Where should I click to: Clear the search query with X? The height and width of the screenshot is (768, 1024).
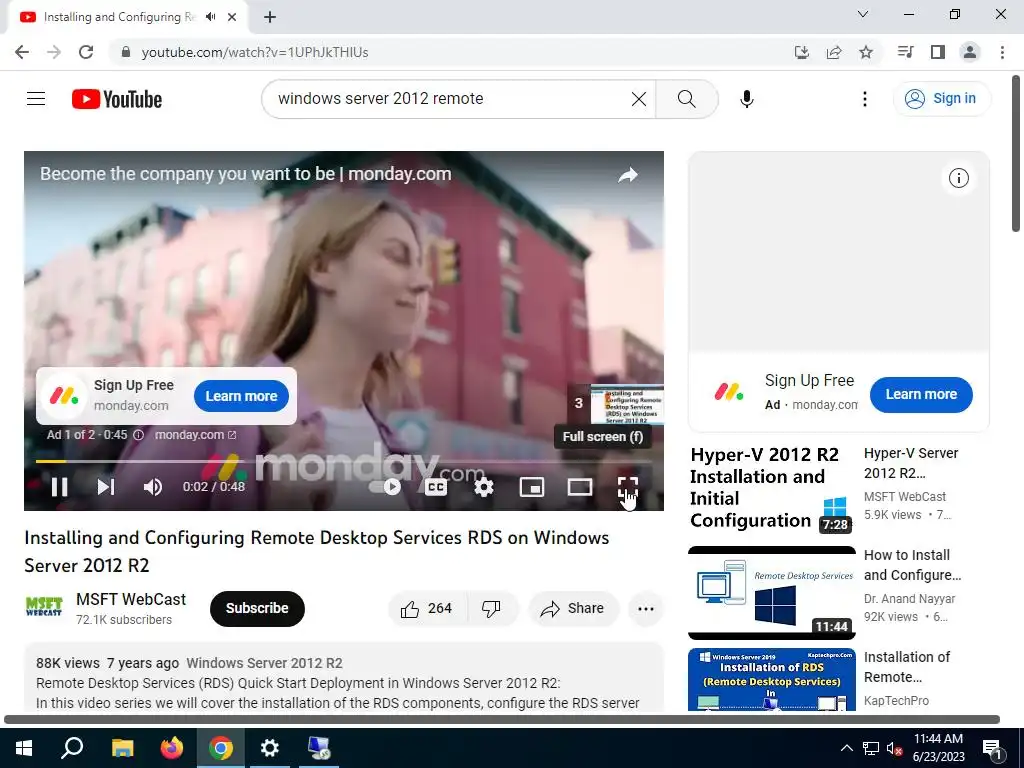click(x=639, y=99)
